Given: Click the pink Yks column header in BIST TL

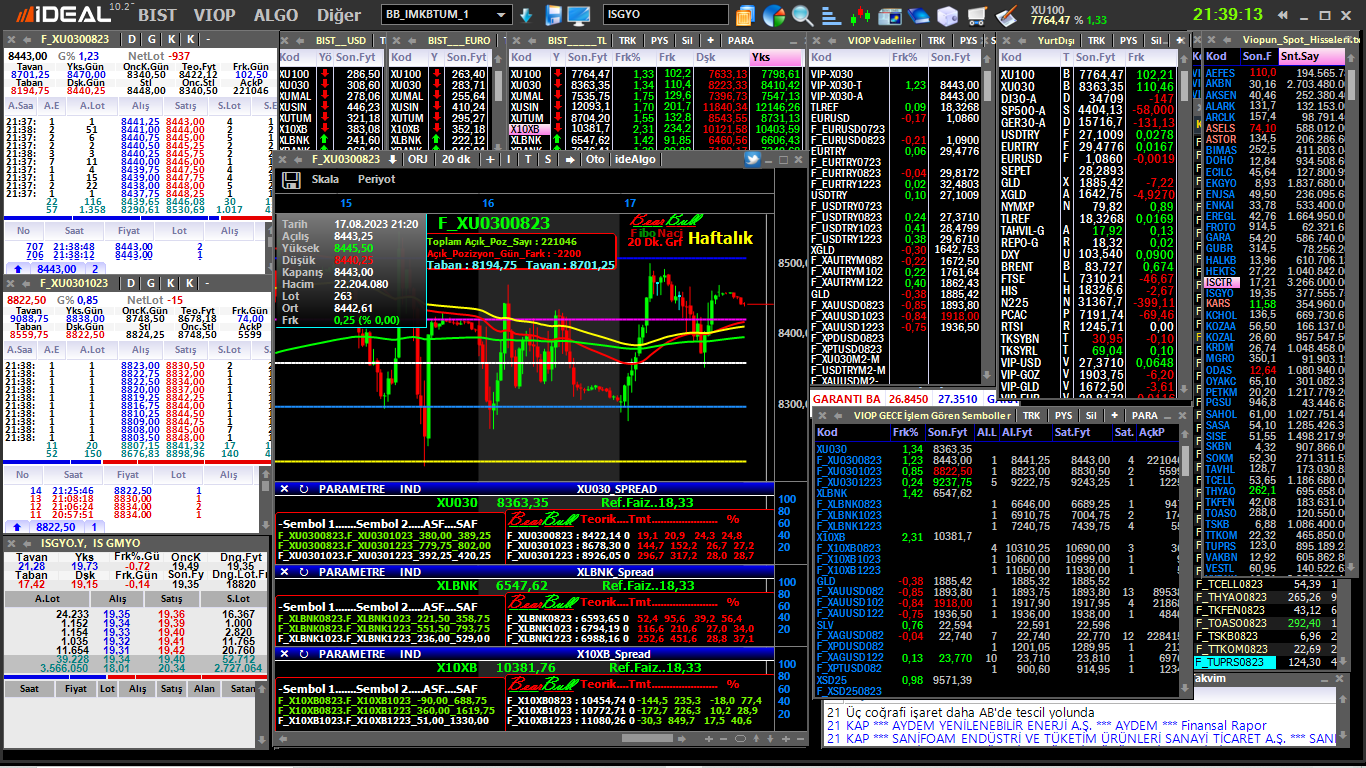Looking at the screenshot, I should click(776, 58).
